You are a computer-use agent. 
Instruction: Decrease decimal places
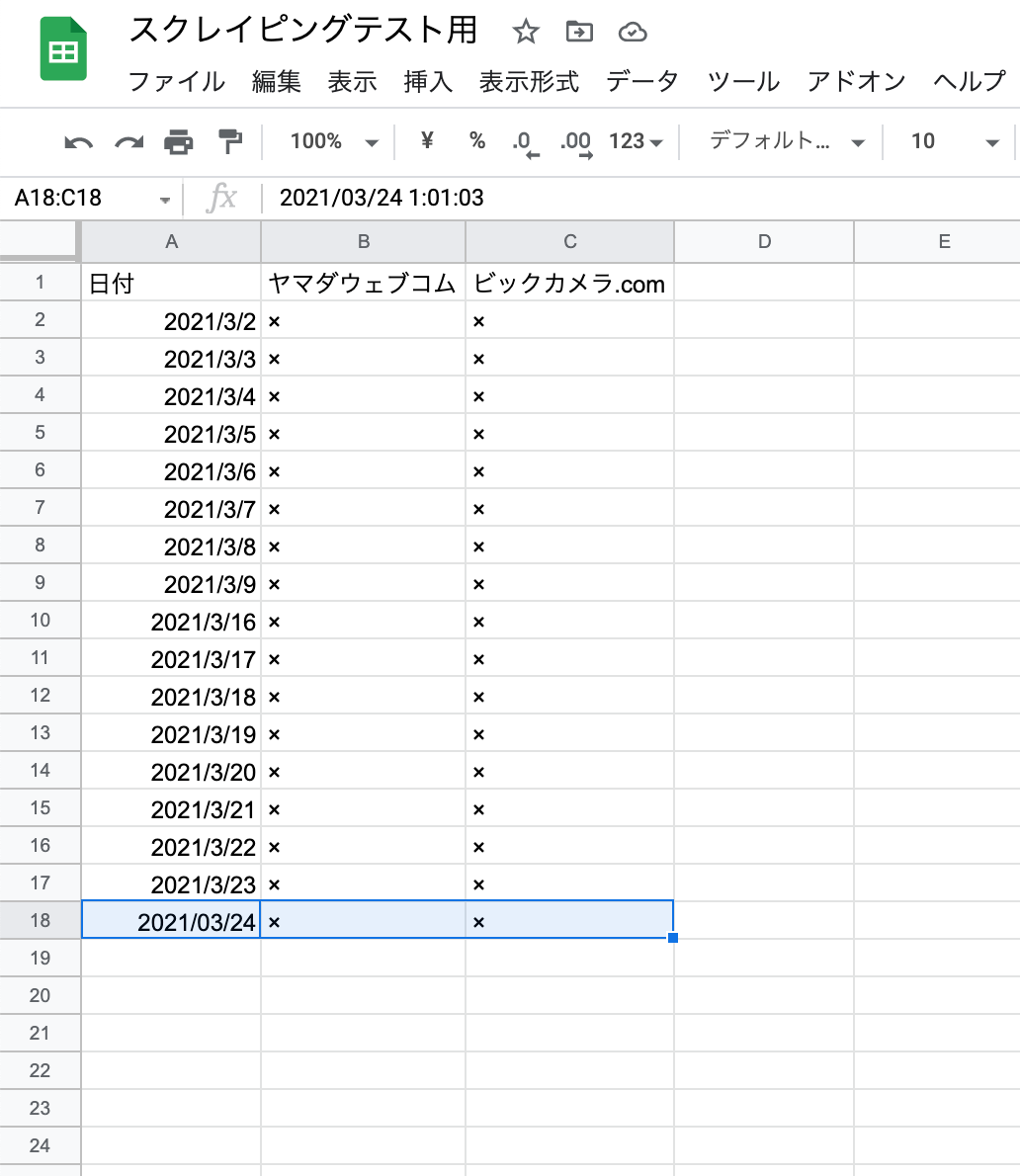point(526,143)
